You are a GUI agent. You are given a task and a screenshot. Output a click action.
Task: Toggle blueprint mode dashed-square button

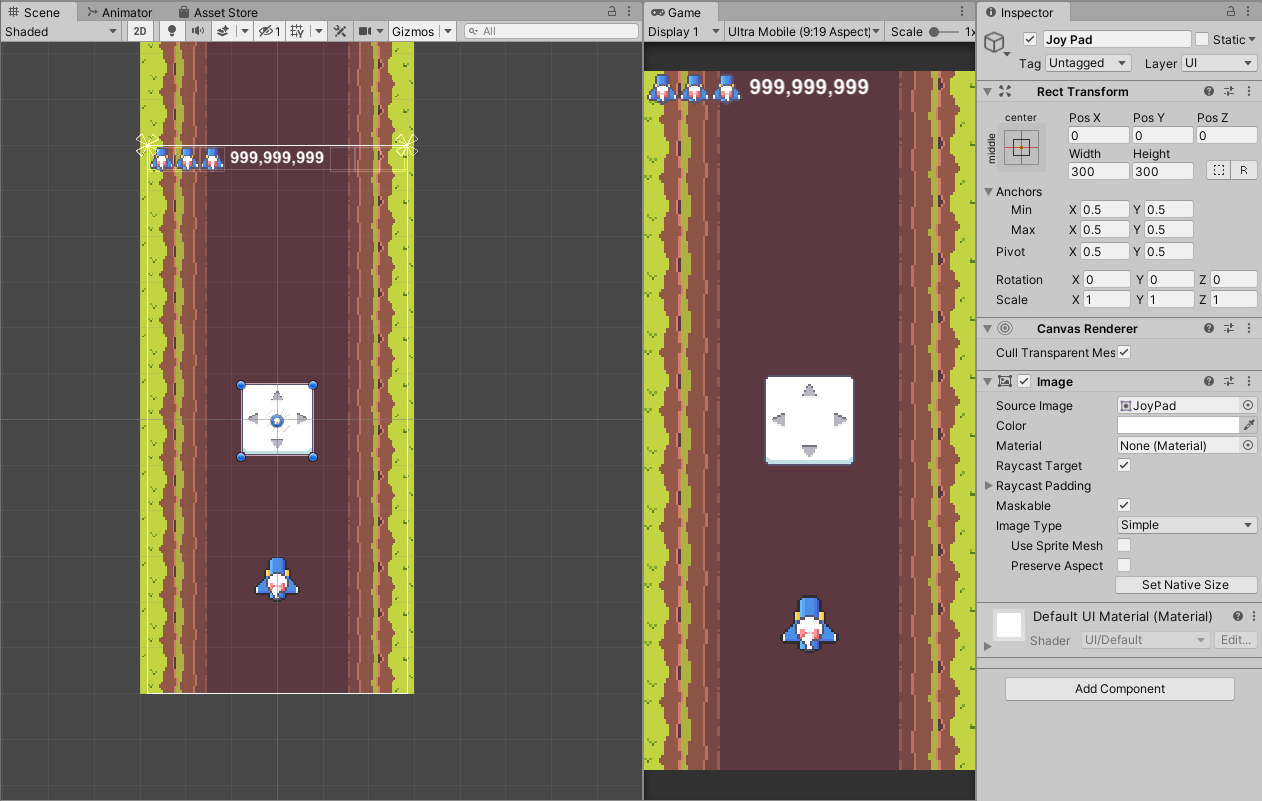[1218, 170]
